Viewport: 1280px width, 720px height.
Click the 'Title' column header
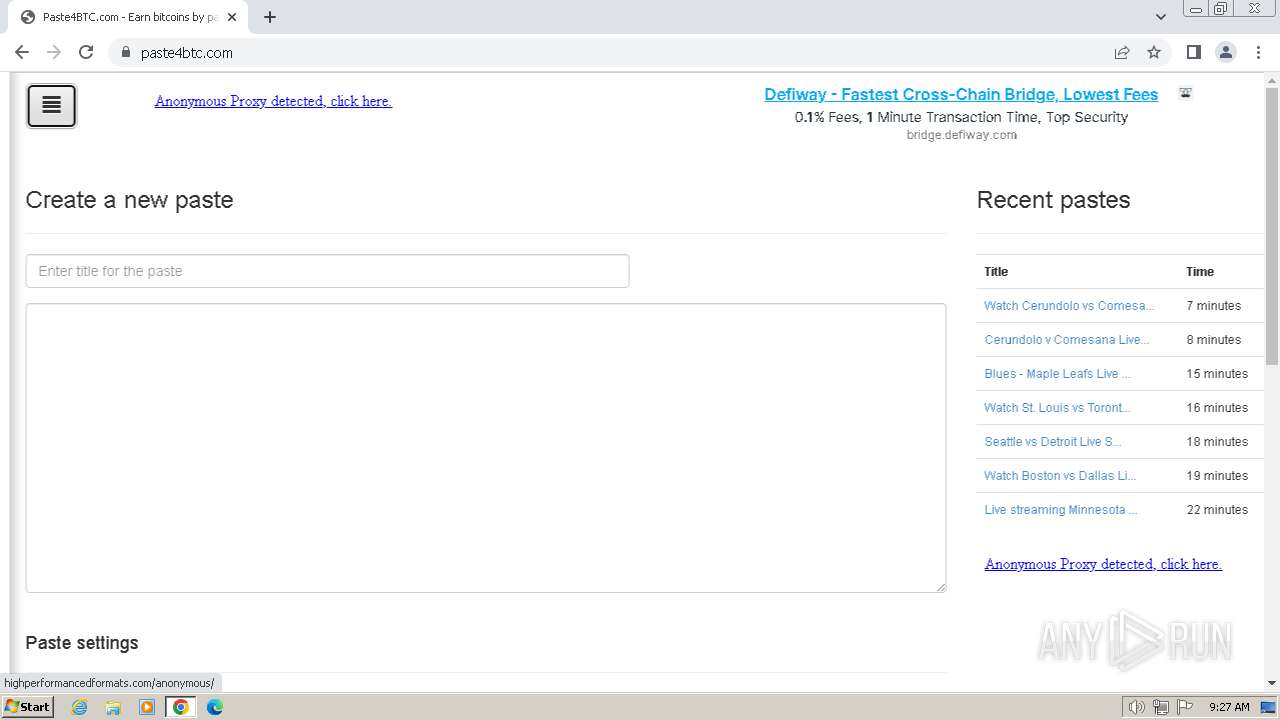coord(996,272)
